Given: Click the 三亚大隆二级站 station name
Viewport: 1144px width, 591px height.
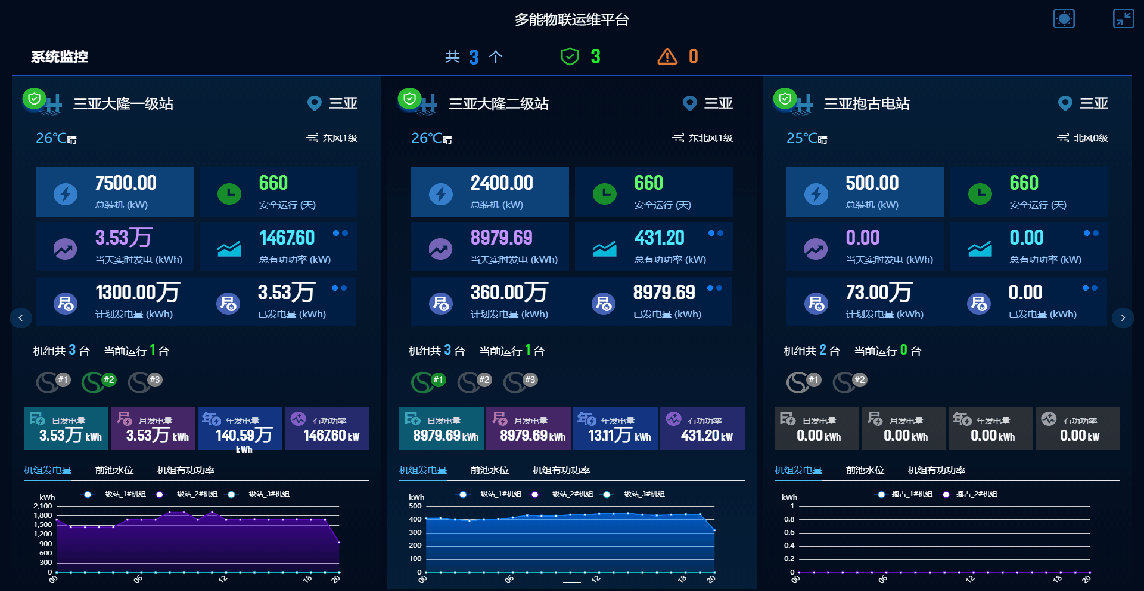Looking at the screenshot, I should pos(498,104).
